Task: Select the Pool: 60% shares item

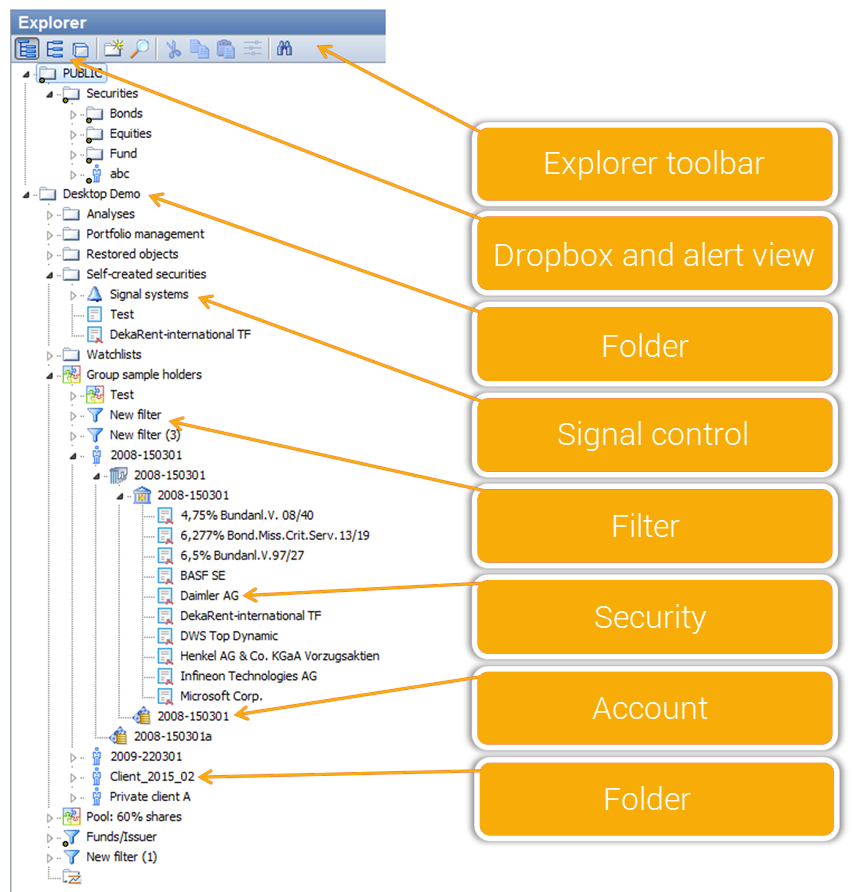Action: tap(134, 817)
